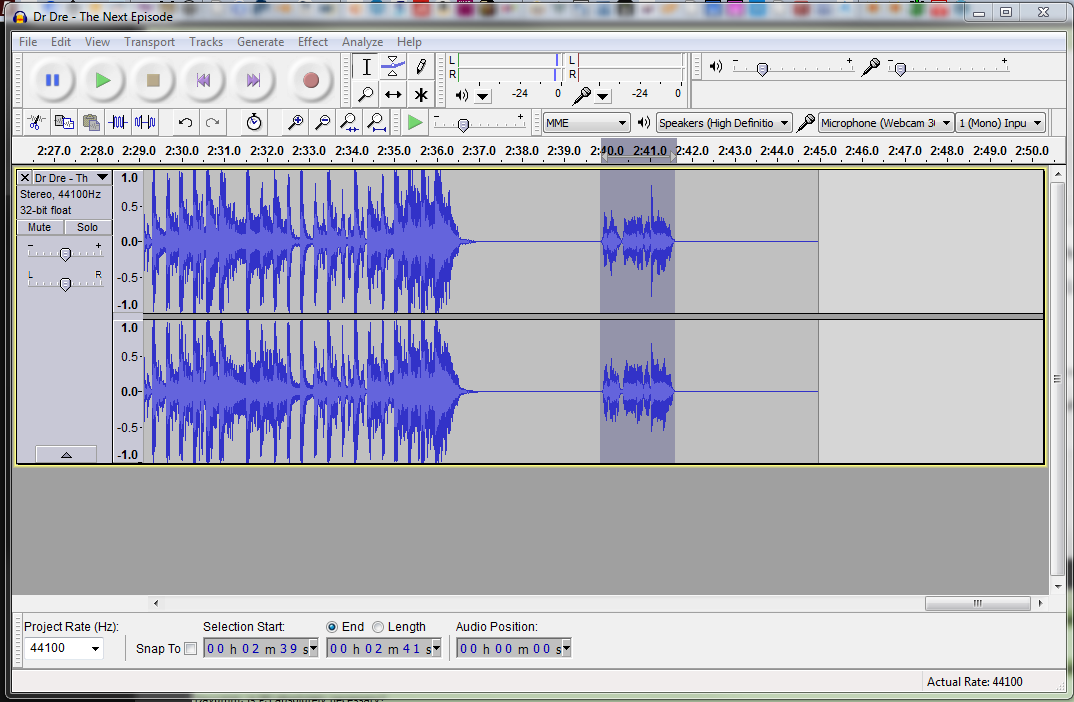Open the Audio Position format dropdown
The height and width of the screenshot is (702, 1074).
click(566, 648)
